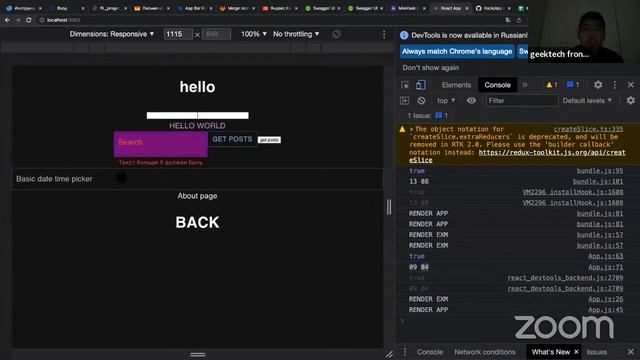Close the DevTools panel

point(631,85)
